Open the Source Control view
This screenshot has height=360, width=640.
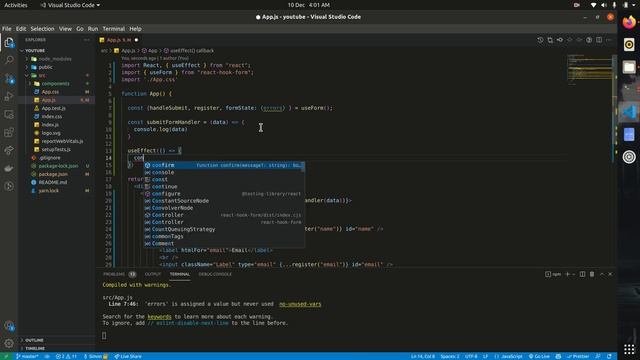click(9, 78)
